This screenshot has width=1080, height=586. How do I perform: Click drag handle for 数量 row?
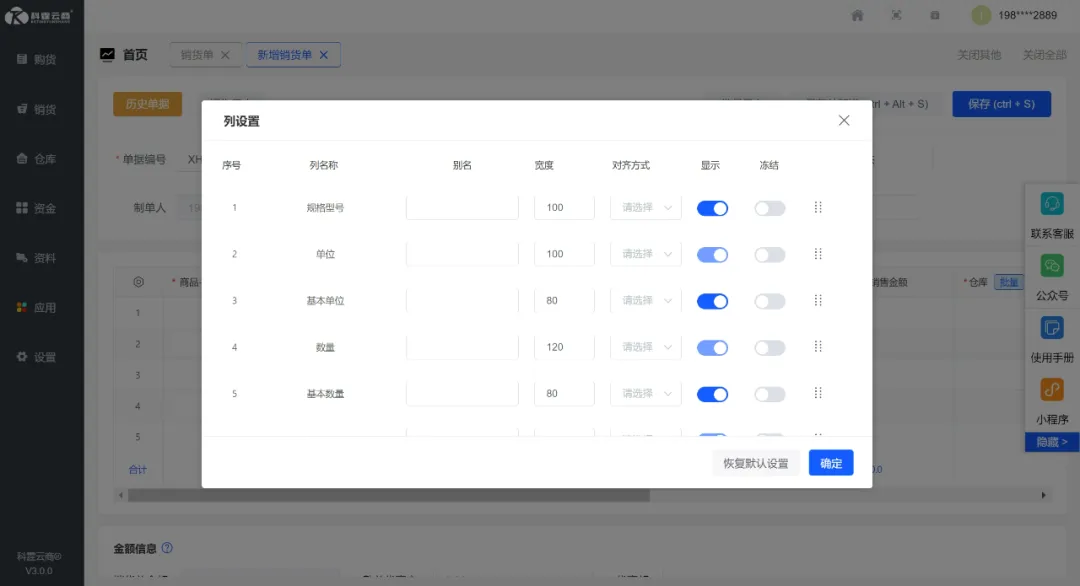coord(818,346)
